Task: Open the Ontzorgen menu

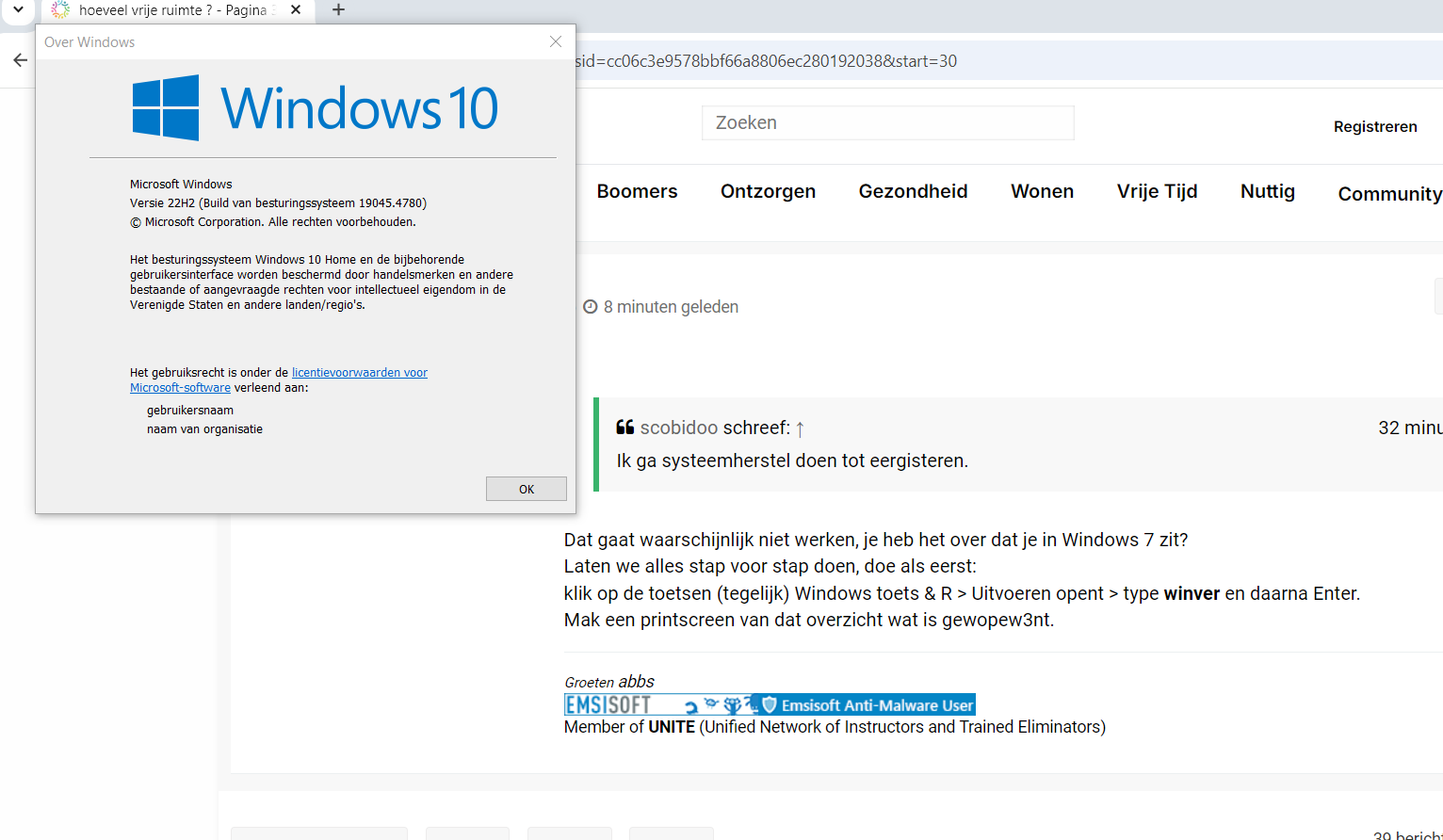Action: pos(768,191)
